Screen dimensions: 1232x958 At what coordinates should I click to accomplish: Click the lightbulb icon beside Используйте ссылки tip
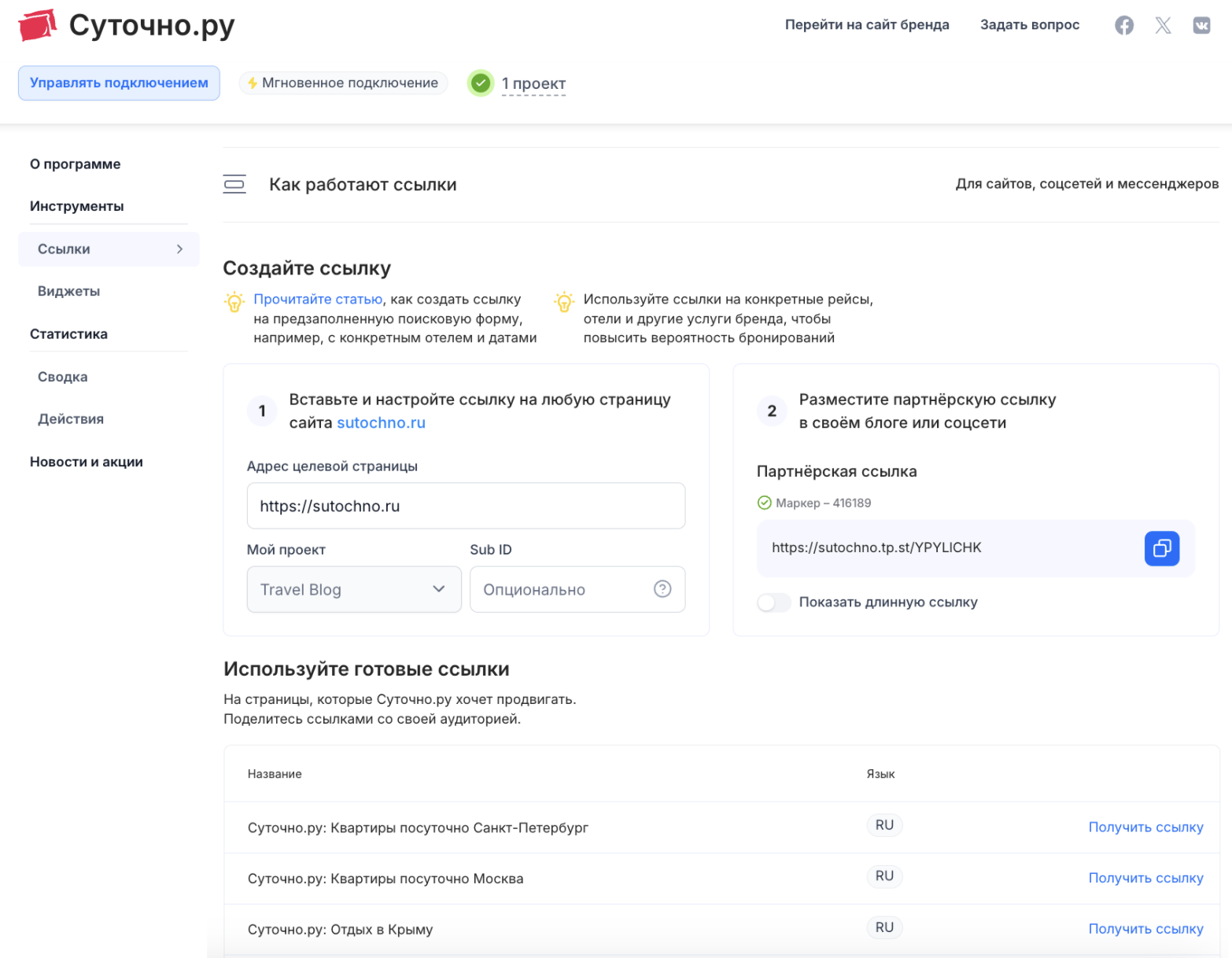pos(564,301)
